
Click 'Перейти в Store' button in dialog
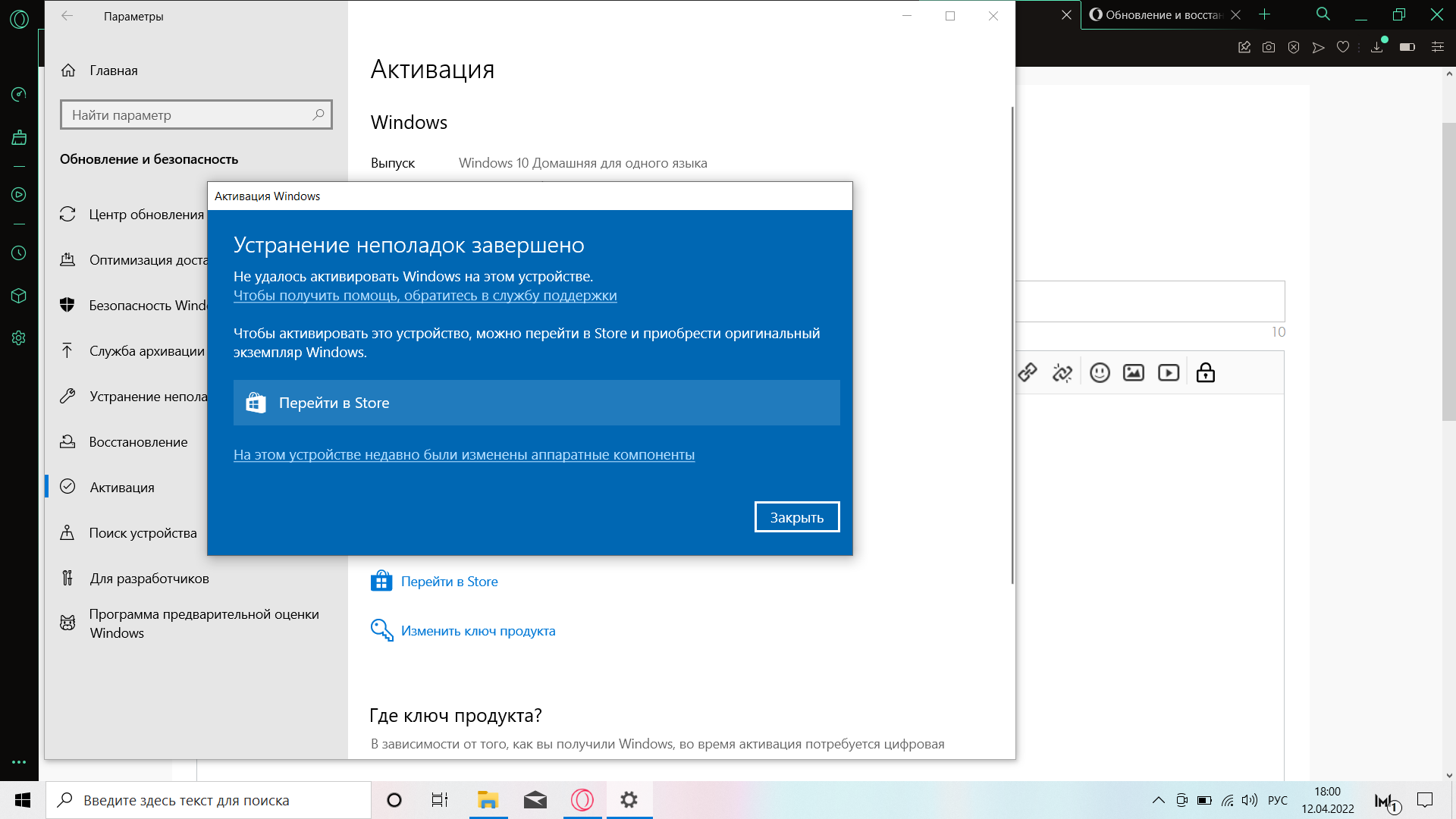pyautogui.click(x=537, y=403)
